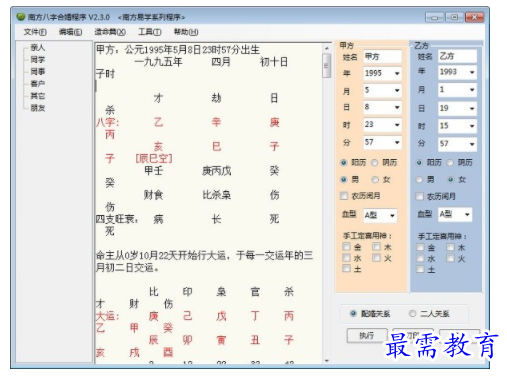
Task: Click the 乙方 姓名 name field
Action: pyautogui.click(x=457, y=56)
